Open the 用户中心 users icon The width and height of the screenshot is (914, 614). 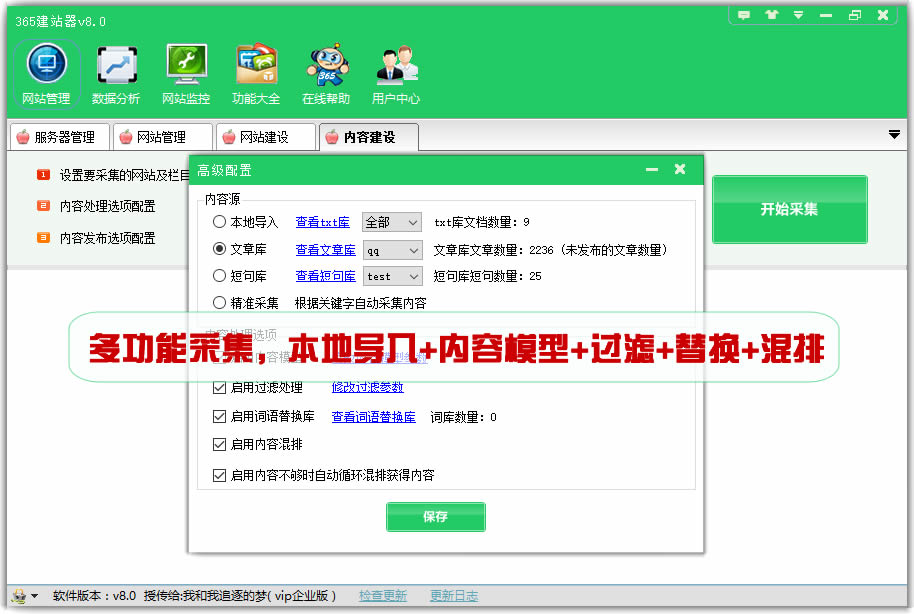pyautogui.click(x=396, y=66)
